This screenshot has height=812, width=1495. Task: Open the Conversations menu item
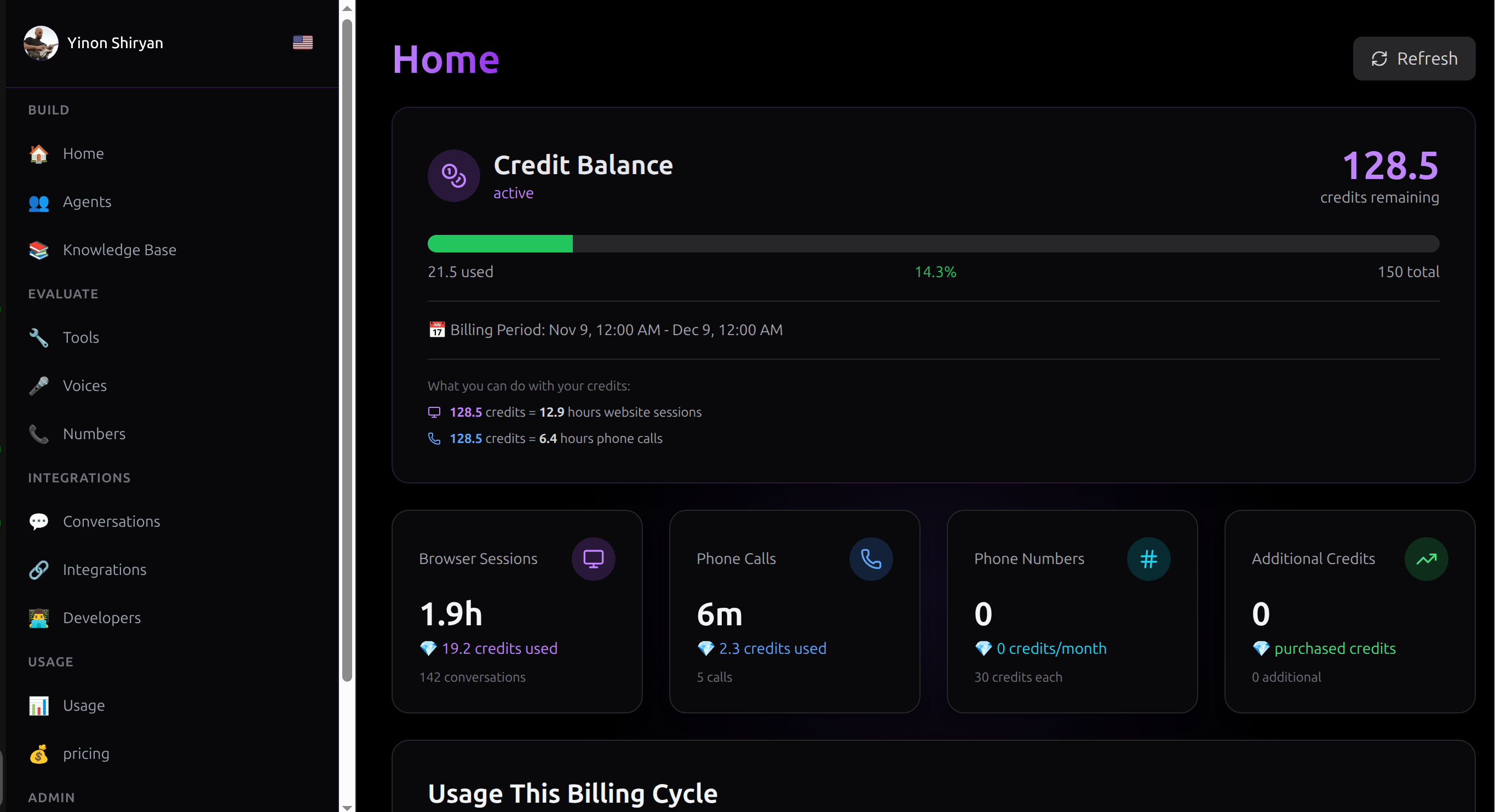[111, 521]
